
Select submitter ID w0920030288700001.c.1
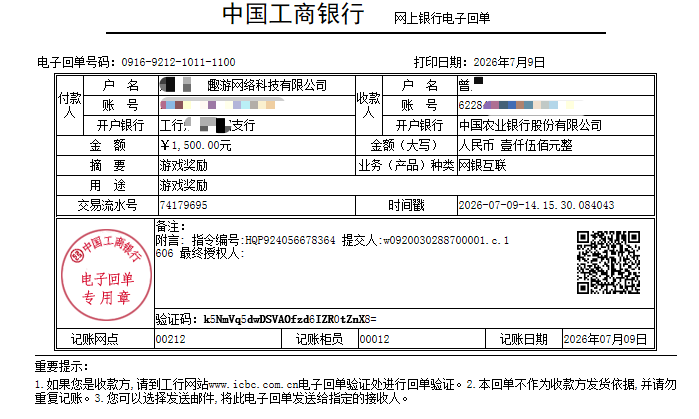point(446,241)
